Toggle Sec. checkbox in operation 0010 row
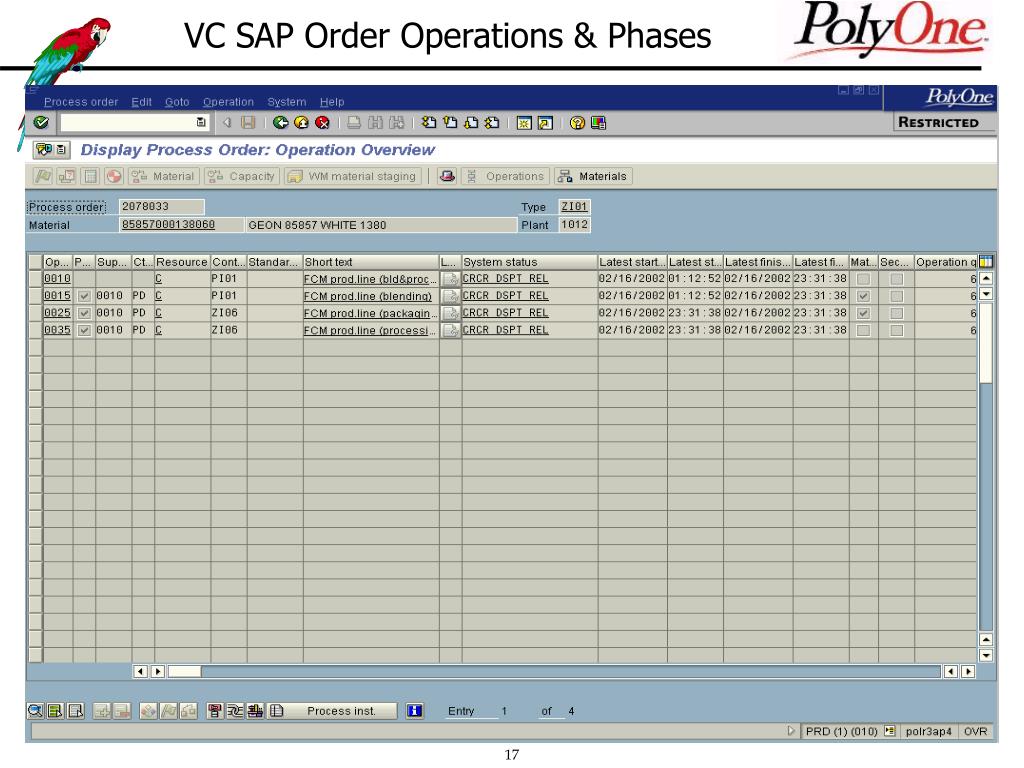The width and height of the screenshot is (1024, 768). 897,279
